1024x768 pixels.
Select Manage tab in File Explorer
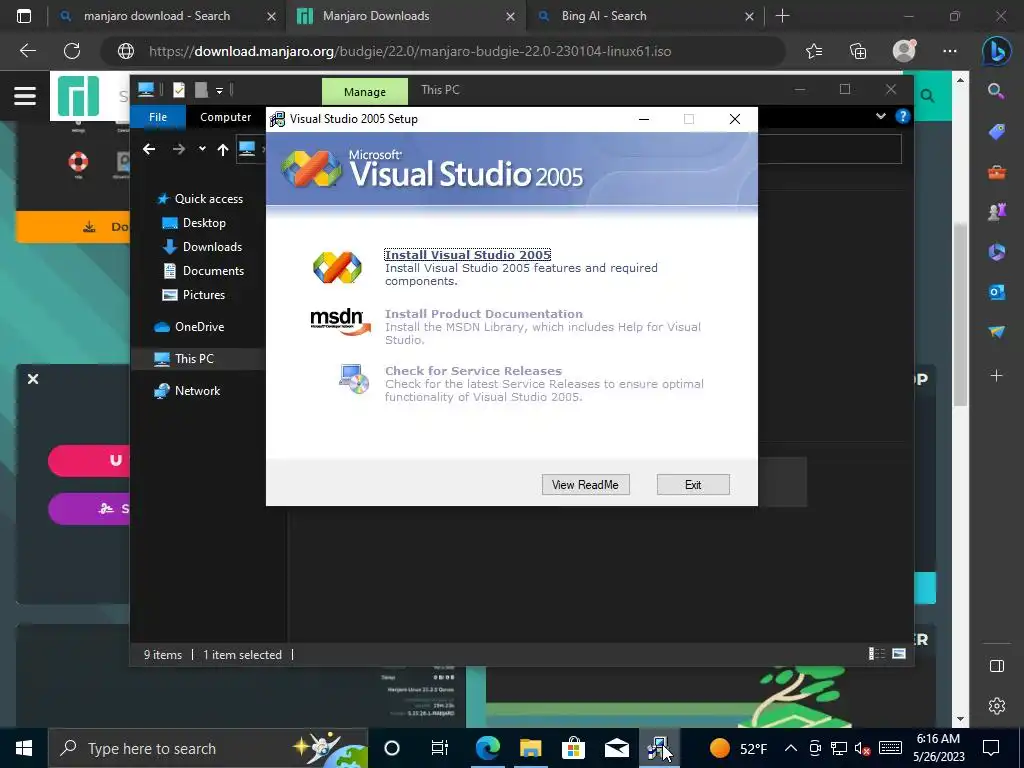364,91
